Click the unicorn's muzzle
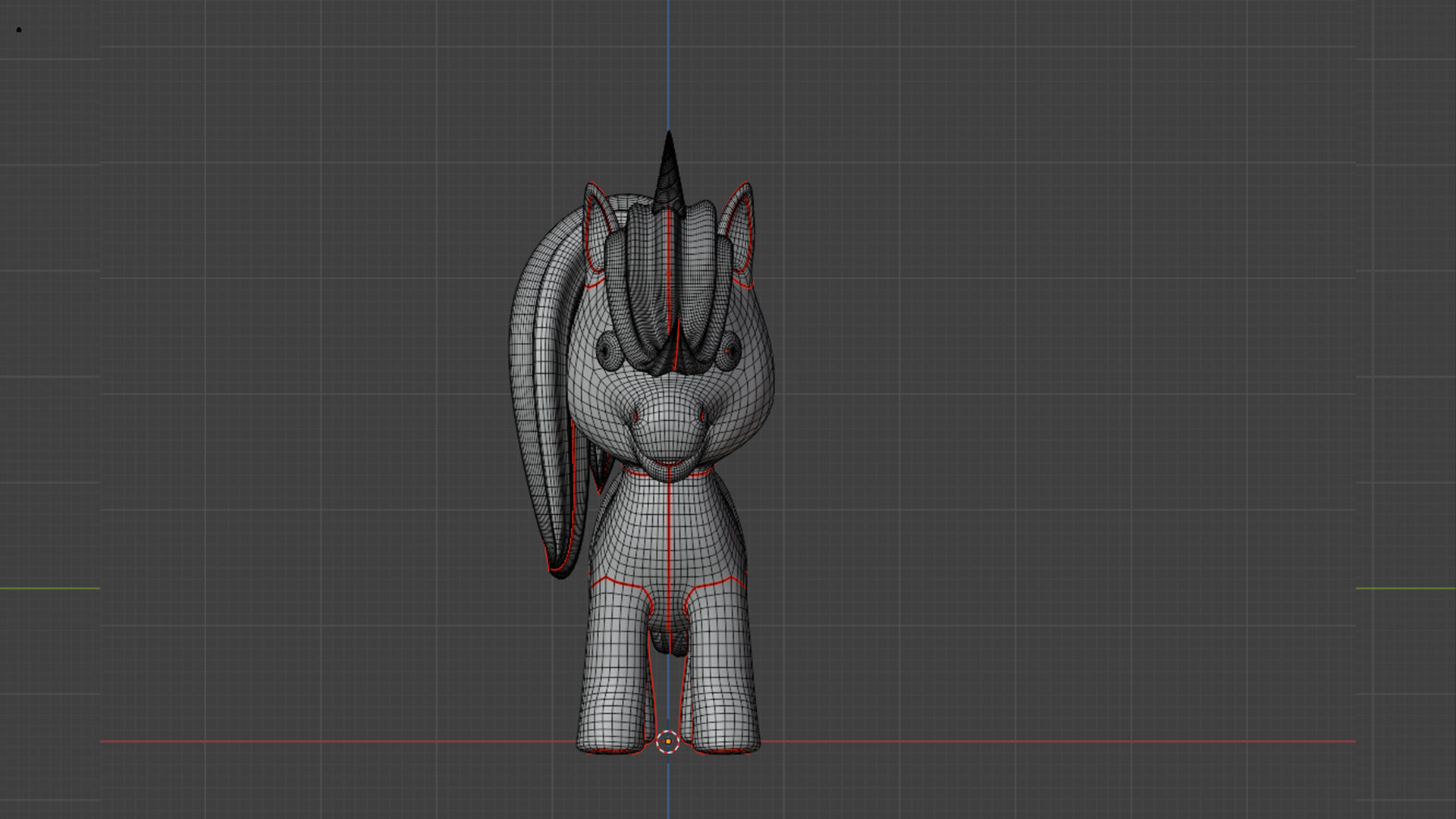Screen dimensions: 1456x819 tap(669, 432)
